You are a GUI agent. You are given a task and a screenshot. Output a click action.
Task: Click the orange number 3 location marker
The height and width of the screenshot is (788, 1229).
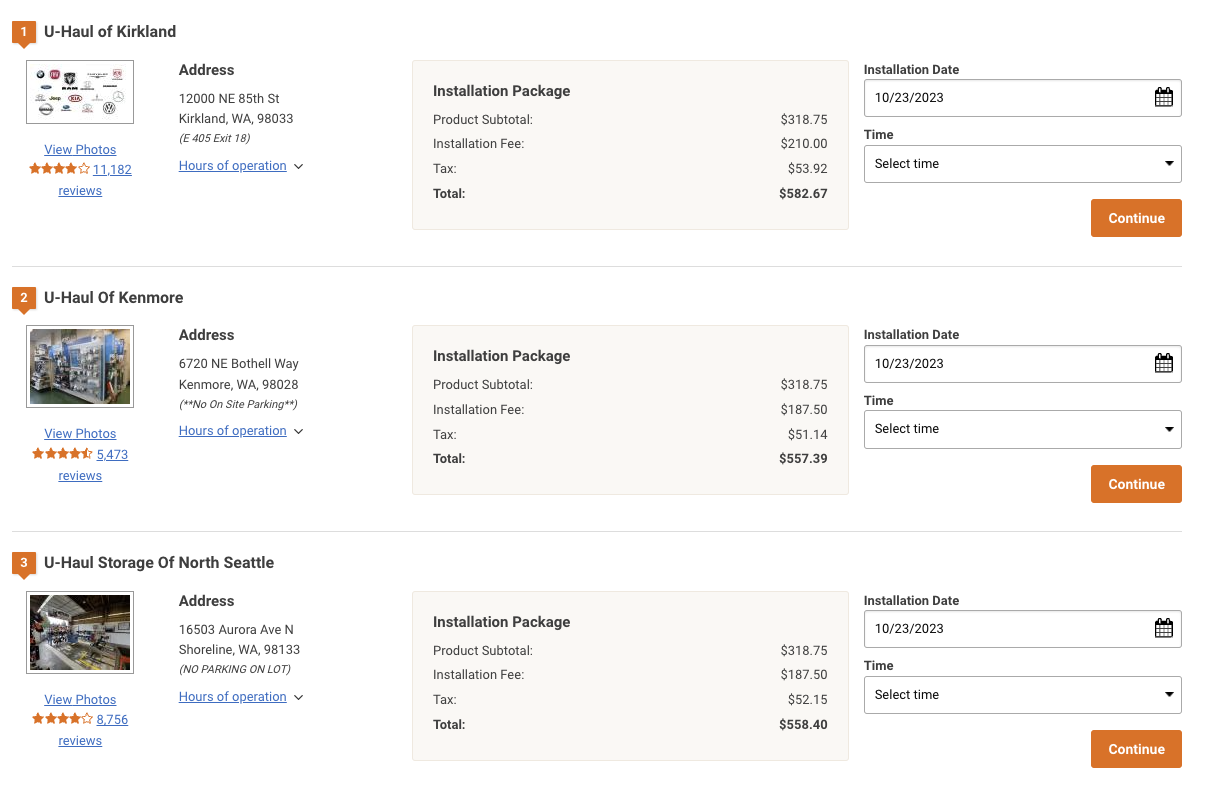pos(24,564)
